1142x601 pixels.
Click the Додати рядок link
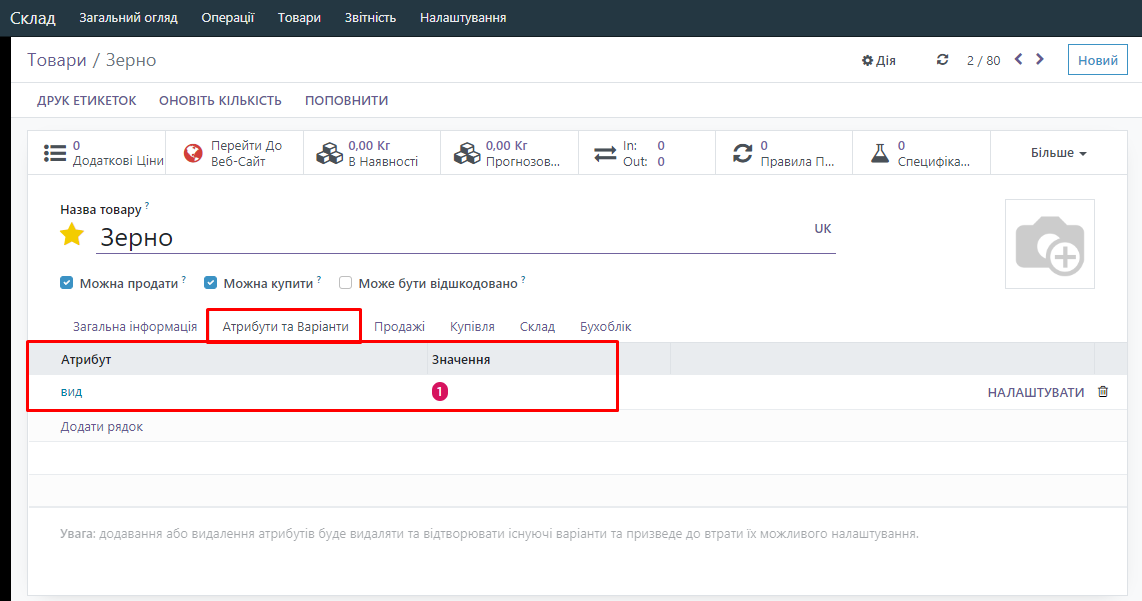pos(102,427)
